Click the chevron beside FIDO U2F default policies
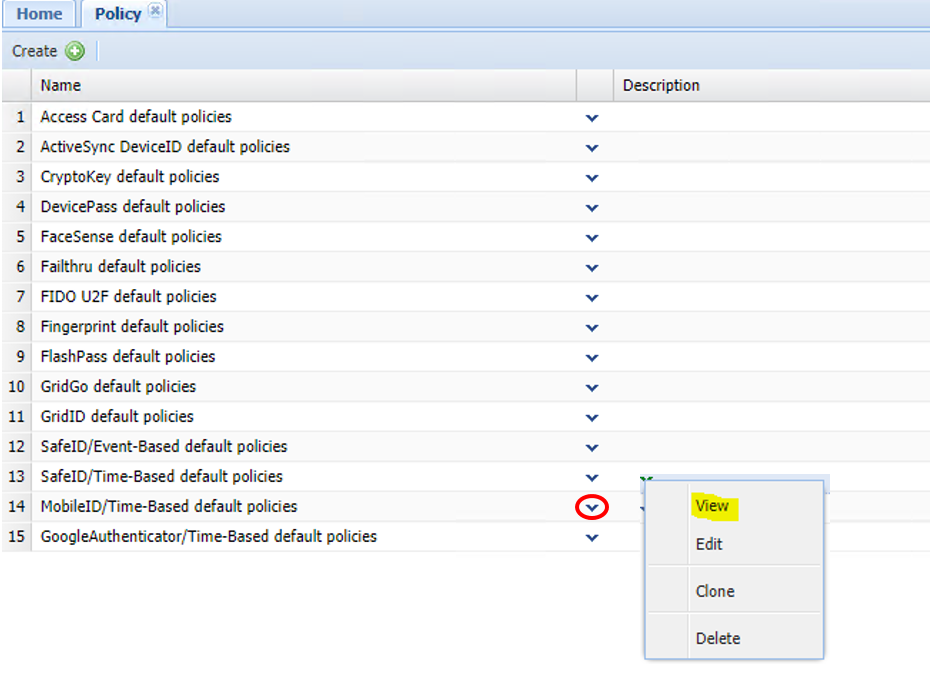 coord(592,298)
